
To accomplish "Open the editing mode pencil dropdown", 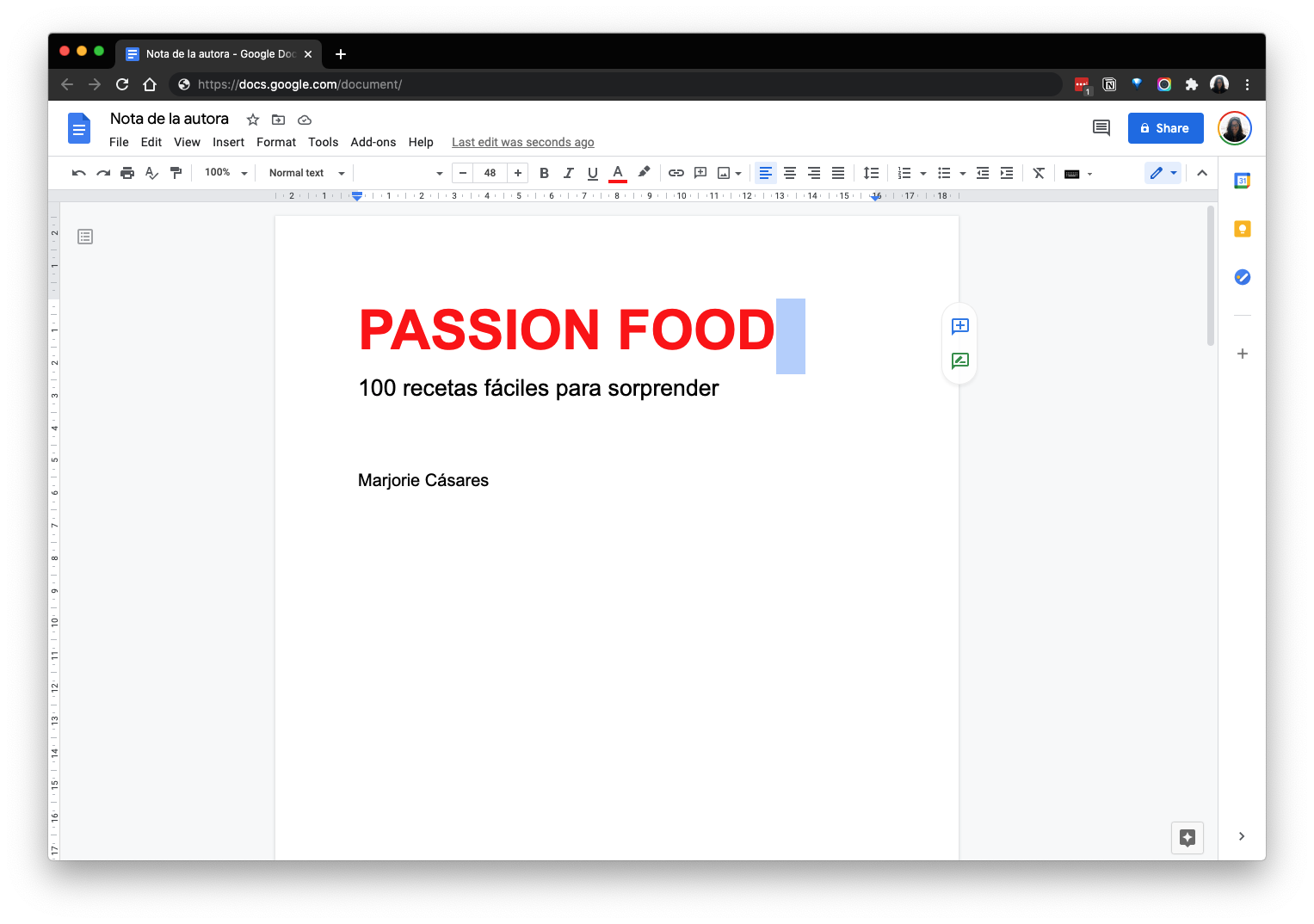I will pos(1163,173).
